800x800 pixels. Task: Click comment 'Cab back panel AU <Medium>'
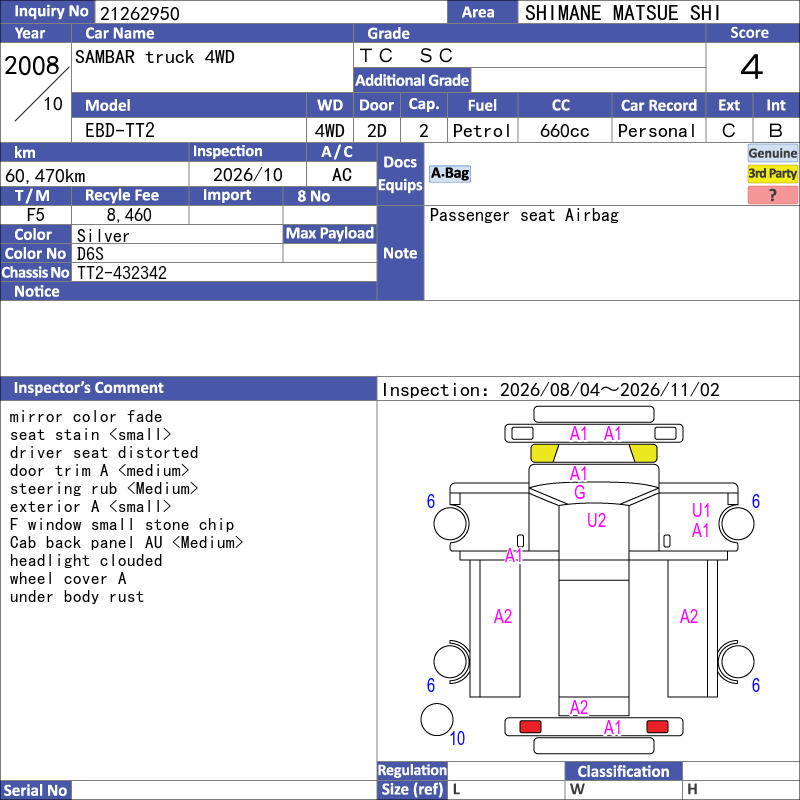point(127,542)
